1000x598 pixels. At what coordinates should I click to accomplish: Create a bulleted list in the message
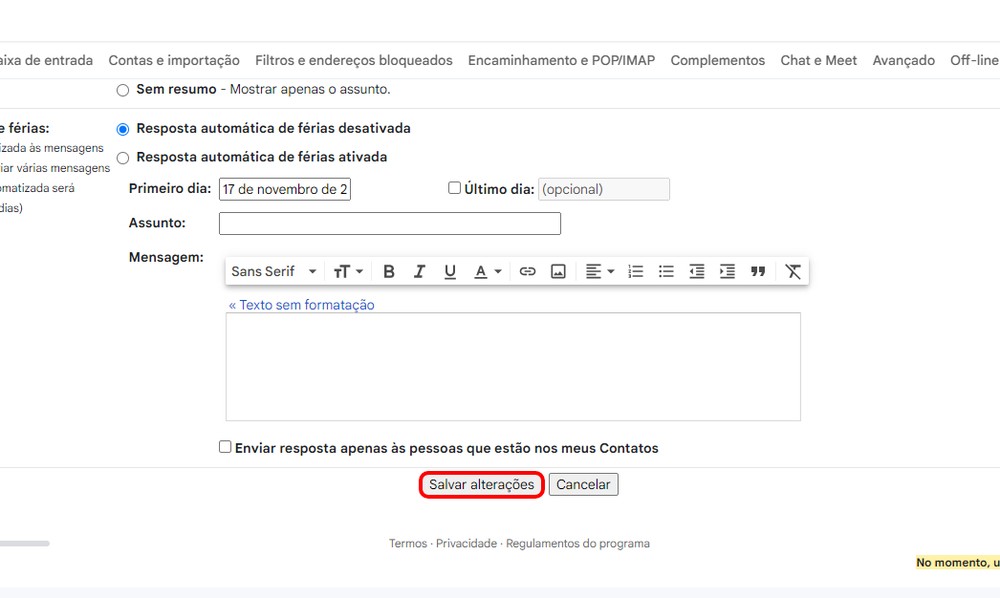tap(666, 270)
